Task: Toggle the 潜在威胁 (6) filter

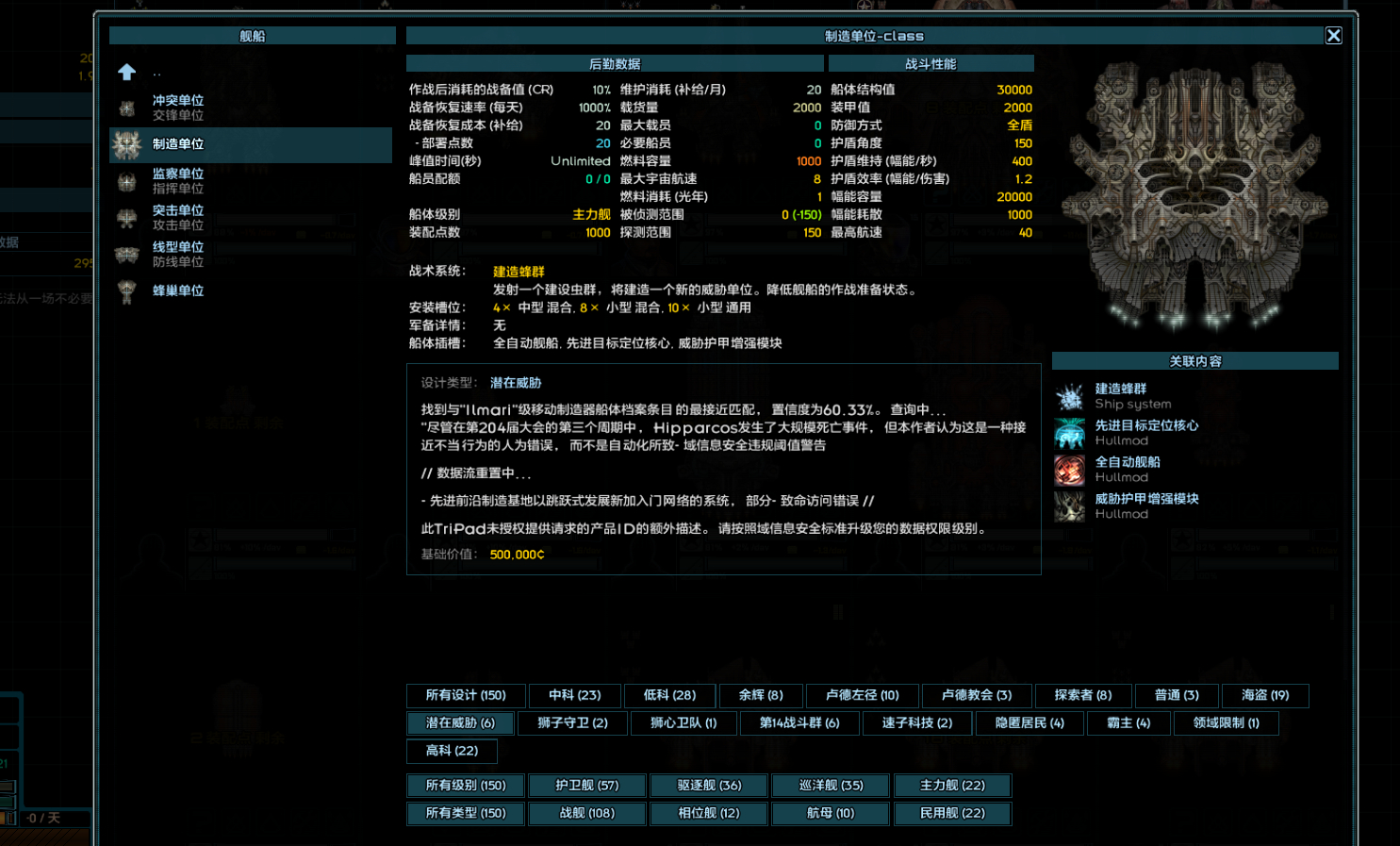Action: coord(460,723)
